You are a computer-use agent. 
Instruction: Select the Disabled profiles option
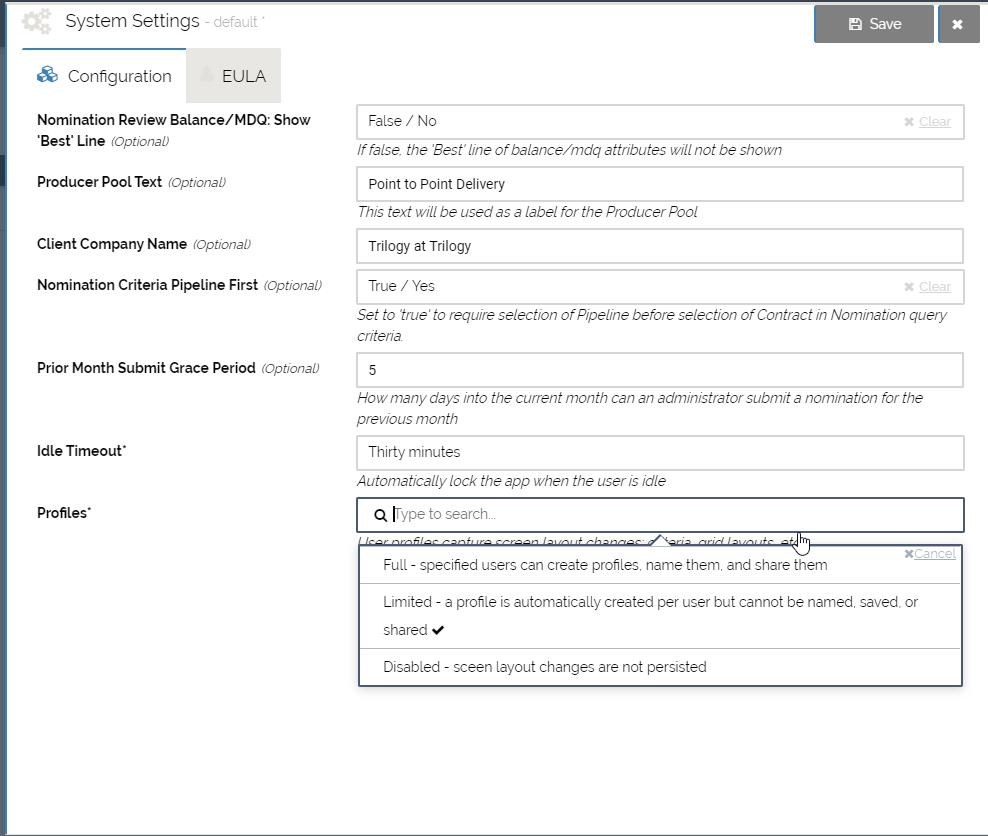pos(545,667)
